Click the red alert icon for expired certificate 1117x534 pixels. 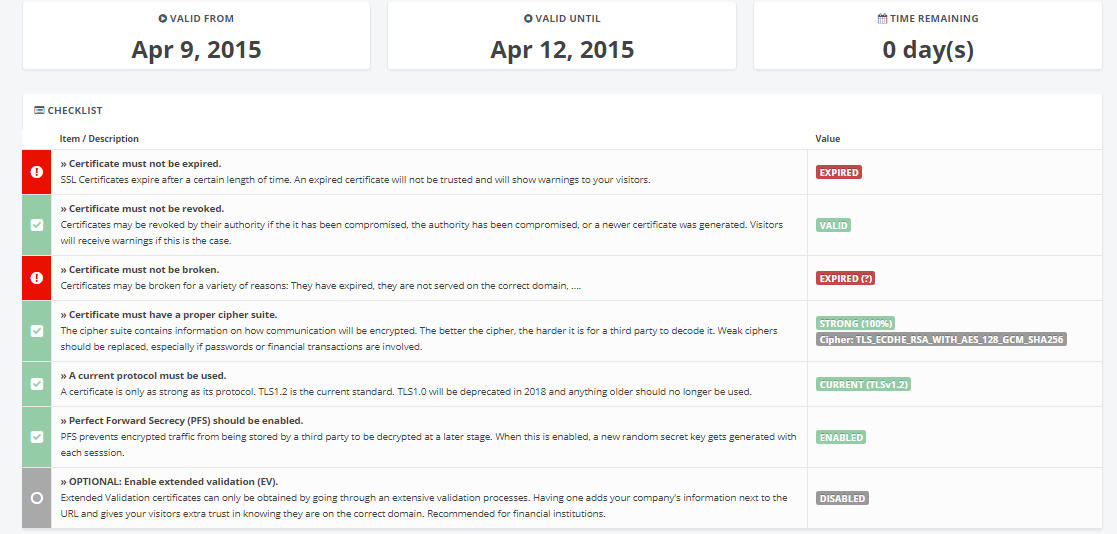tap(37, 172)
